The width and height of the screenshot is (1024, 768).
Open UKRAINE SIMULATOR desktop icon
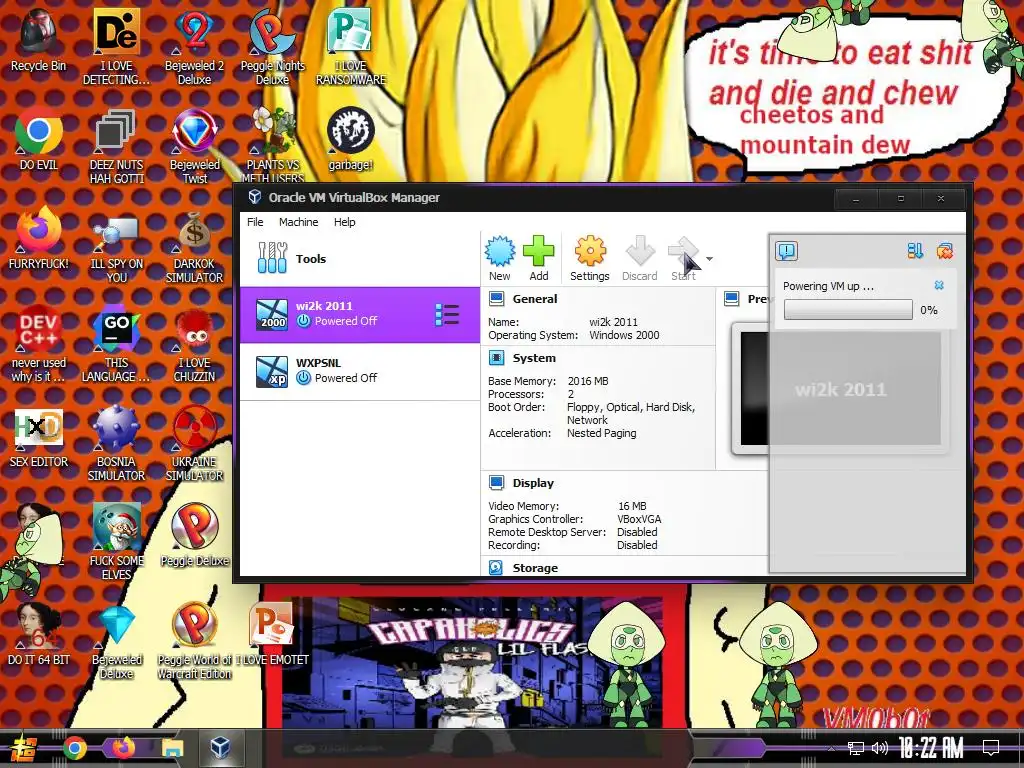(194, 442)
